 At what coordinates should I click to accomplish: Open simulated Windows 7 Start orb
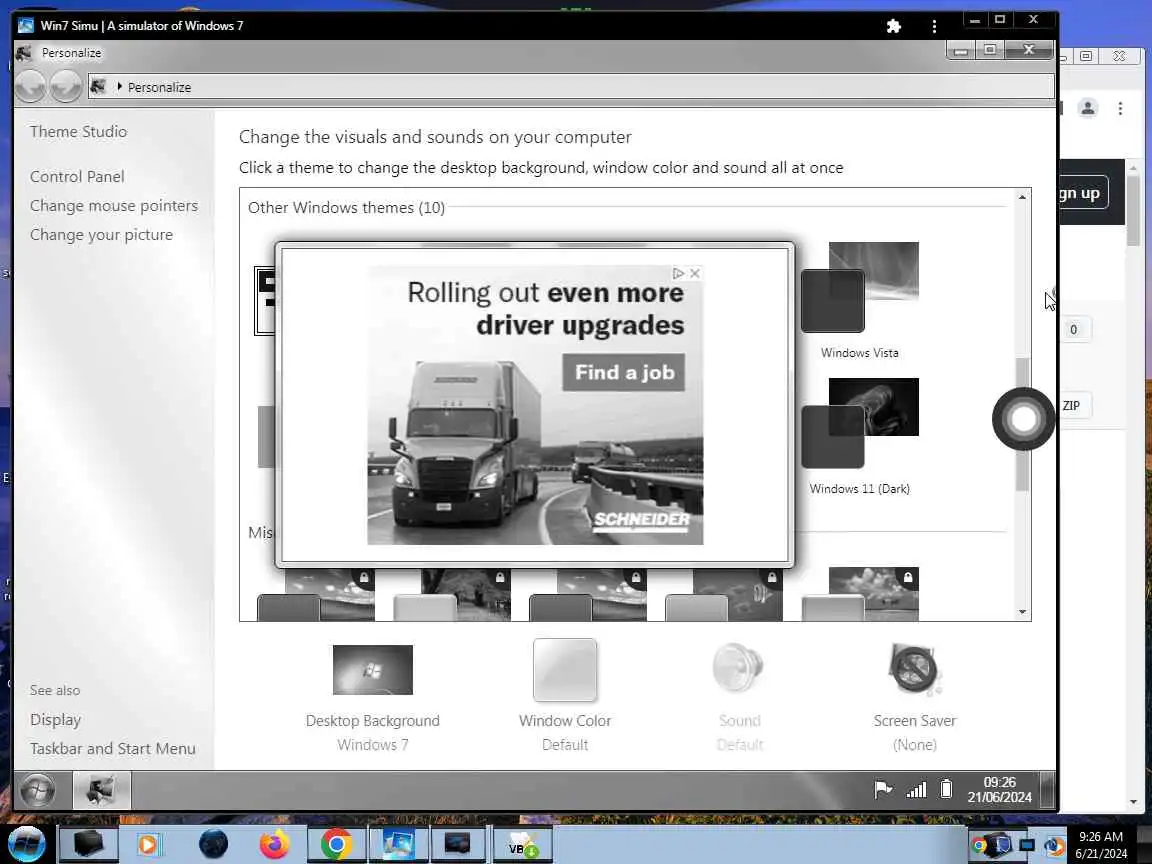pos(37,791)
